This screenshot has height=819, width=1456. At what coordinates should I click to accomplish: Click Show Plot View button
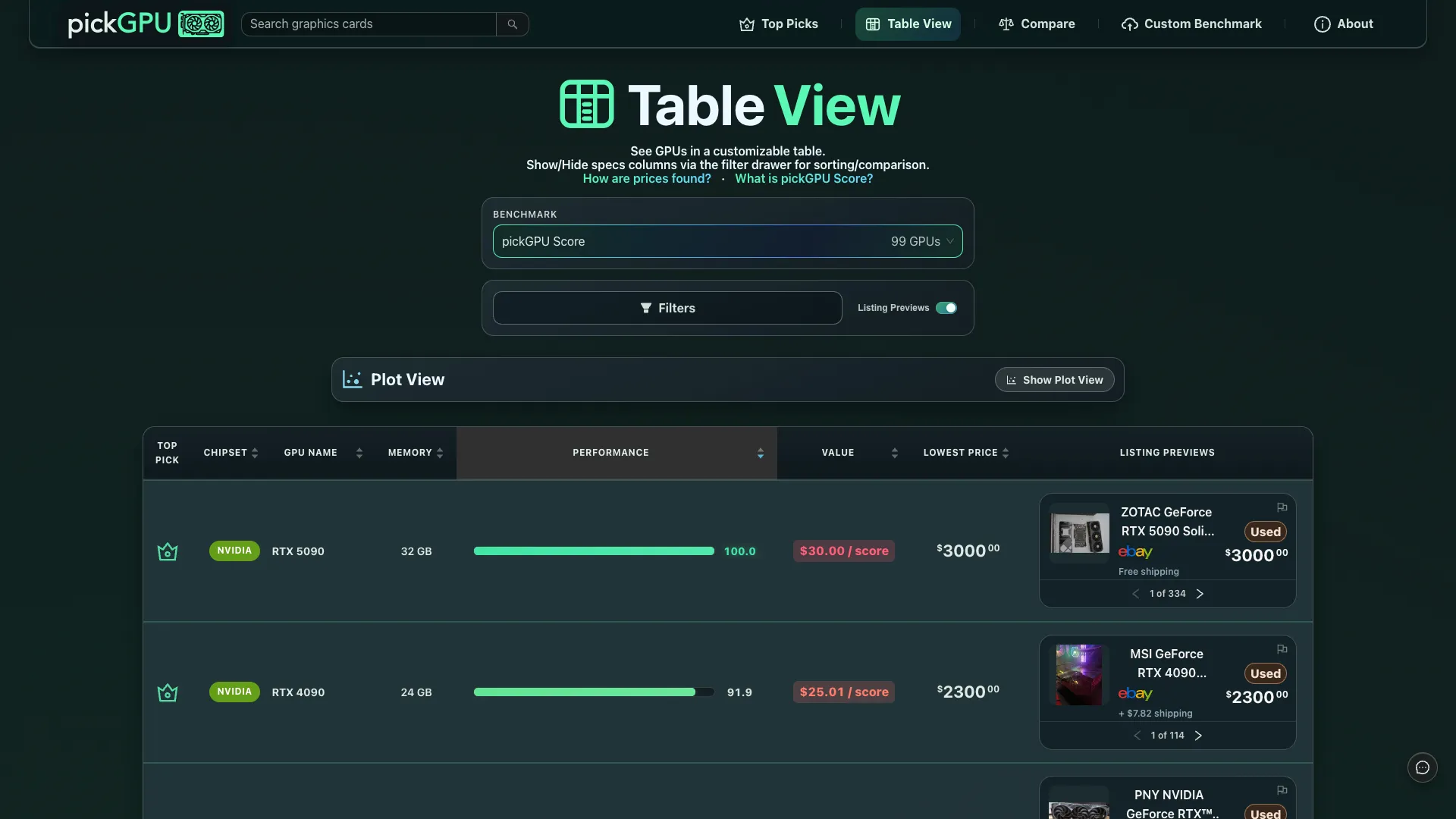coord(1054,380)
